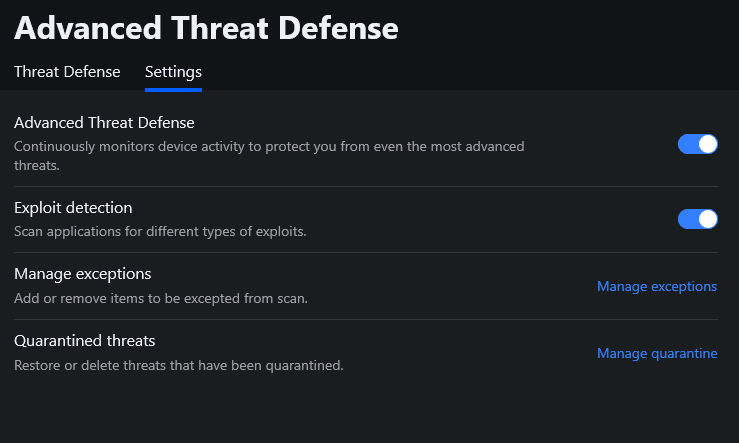
Task: Click the white knob of Advanced Threat Defense switch
Action: click(x=707, y=144)
